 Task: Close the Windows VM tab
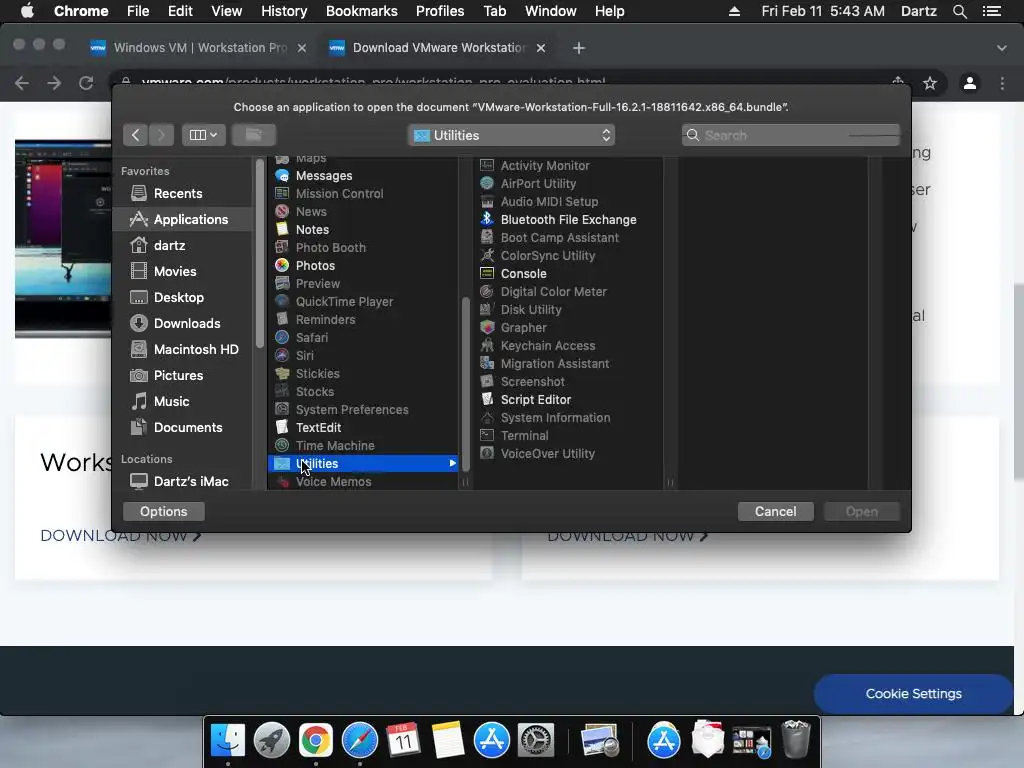(x=302, y=48)
